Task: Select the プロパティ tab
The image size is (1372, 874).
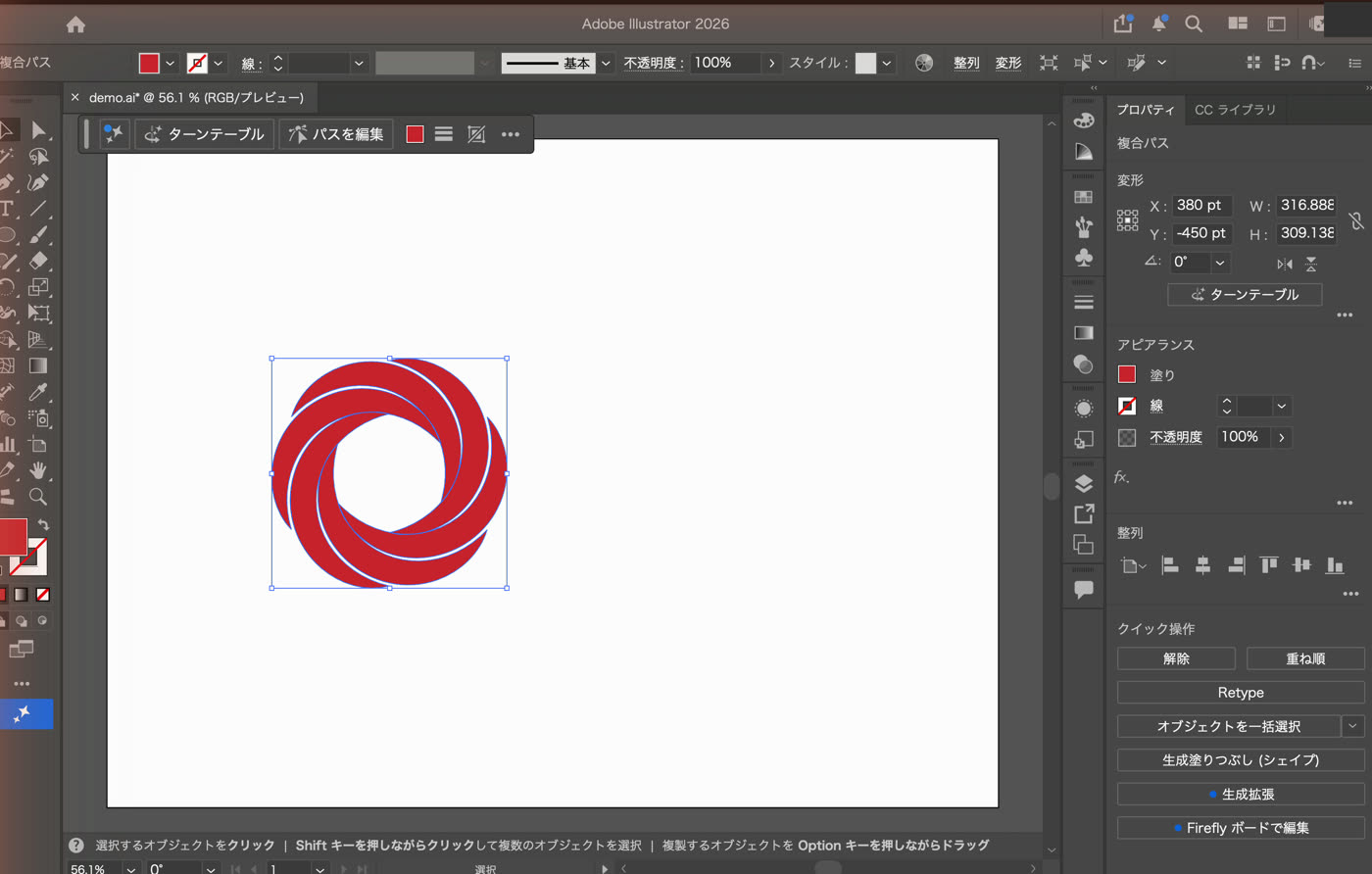Action: (1146, 110)
